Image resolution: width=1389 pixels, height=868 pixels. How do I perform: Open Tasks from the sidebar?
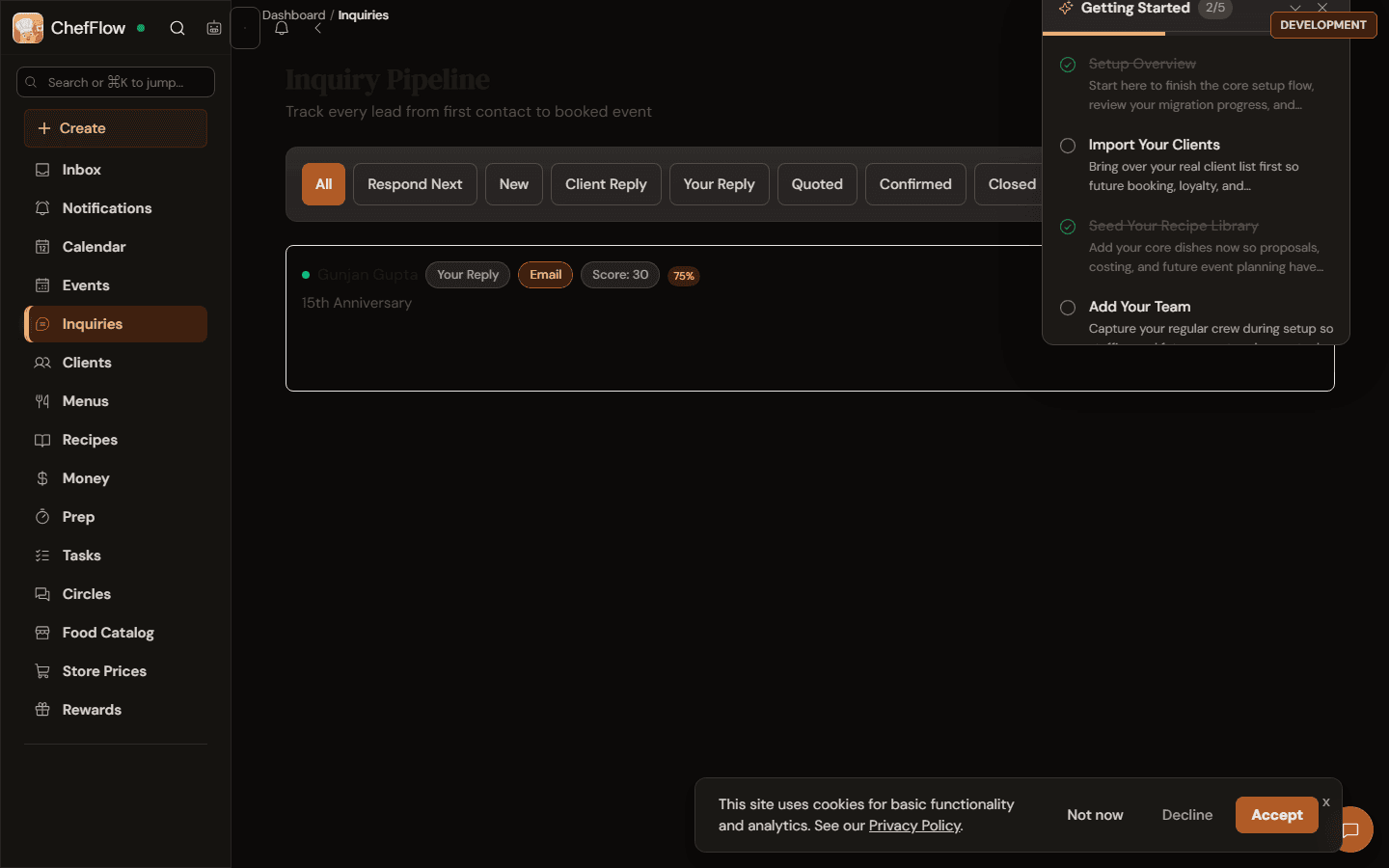[116, 556]
